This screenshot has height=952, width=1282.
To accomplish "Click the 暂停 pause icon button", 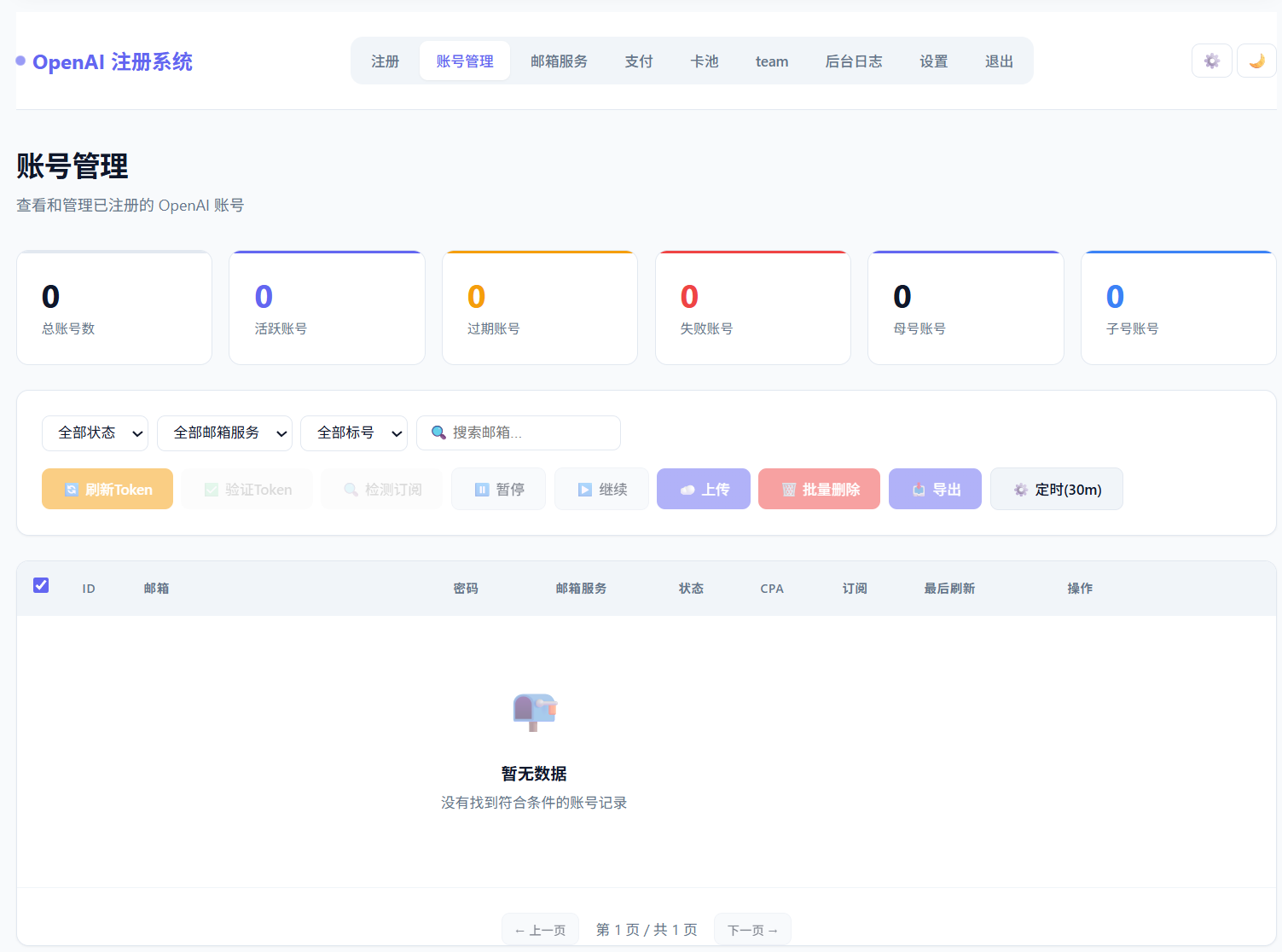I will click(498, 489).
